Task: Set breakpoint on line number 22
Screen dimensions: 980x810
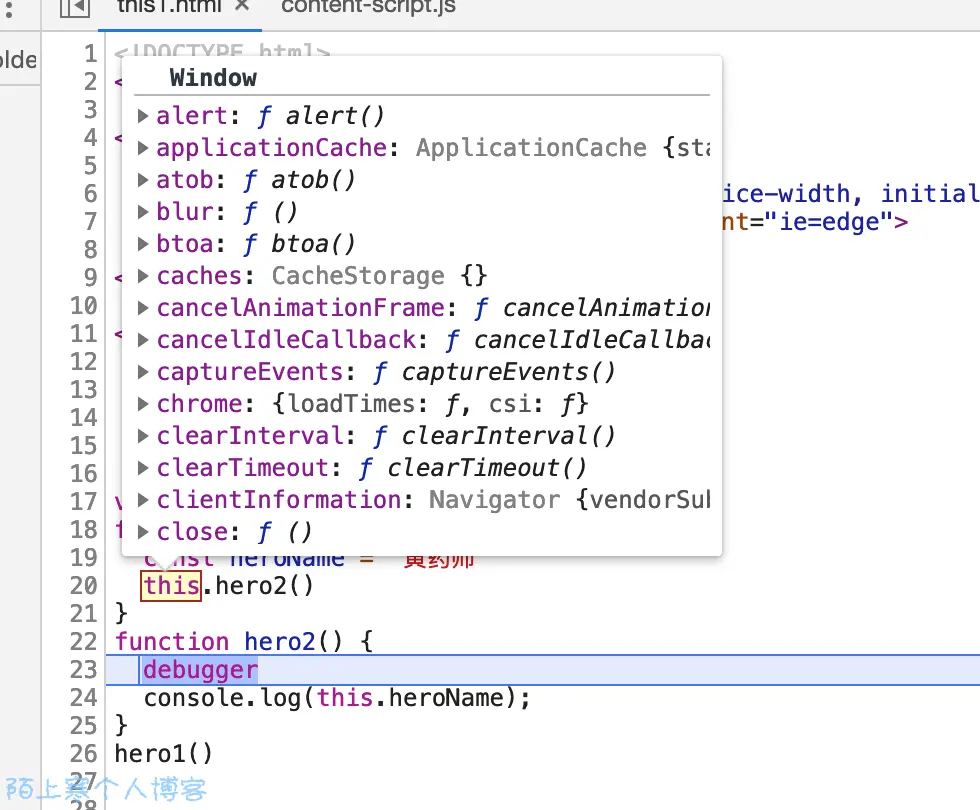Action: click(x=84, y=642)
